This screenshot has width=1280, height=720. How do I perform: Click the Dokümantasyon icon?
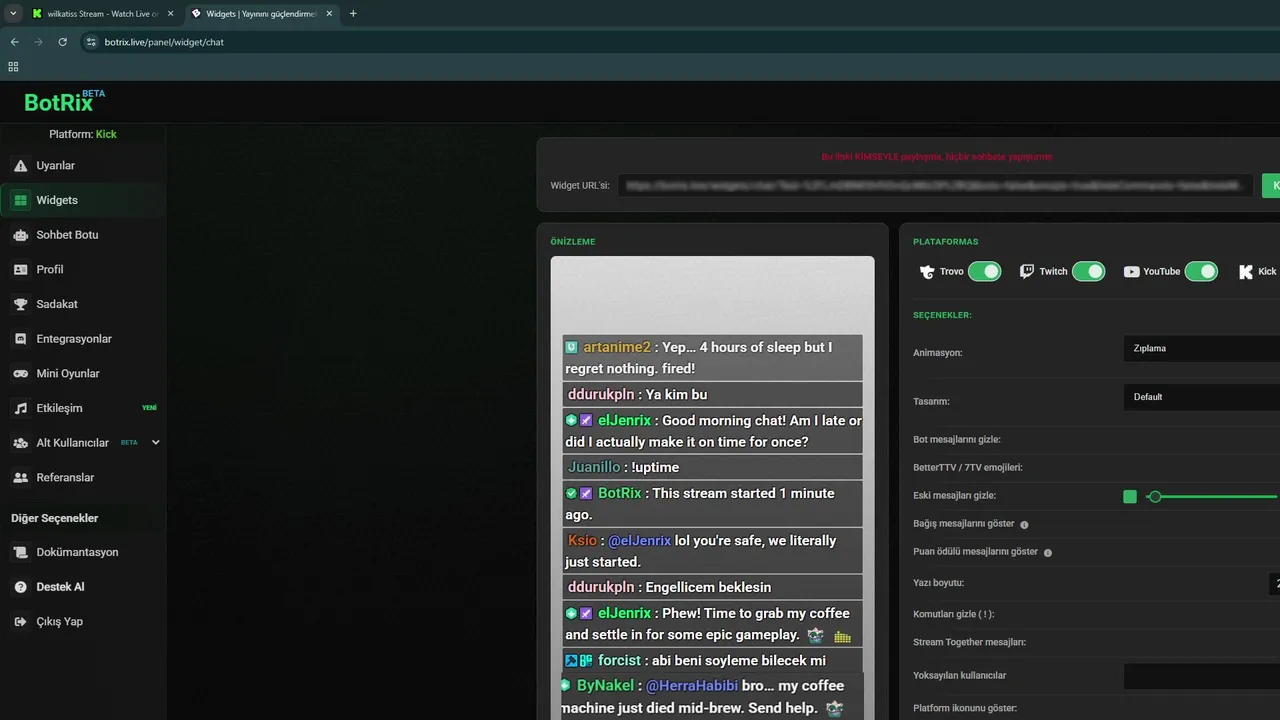pyautogui.click(x=20, y=552)
